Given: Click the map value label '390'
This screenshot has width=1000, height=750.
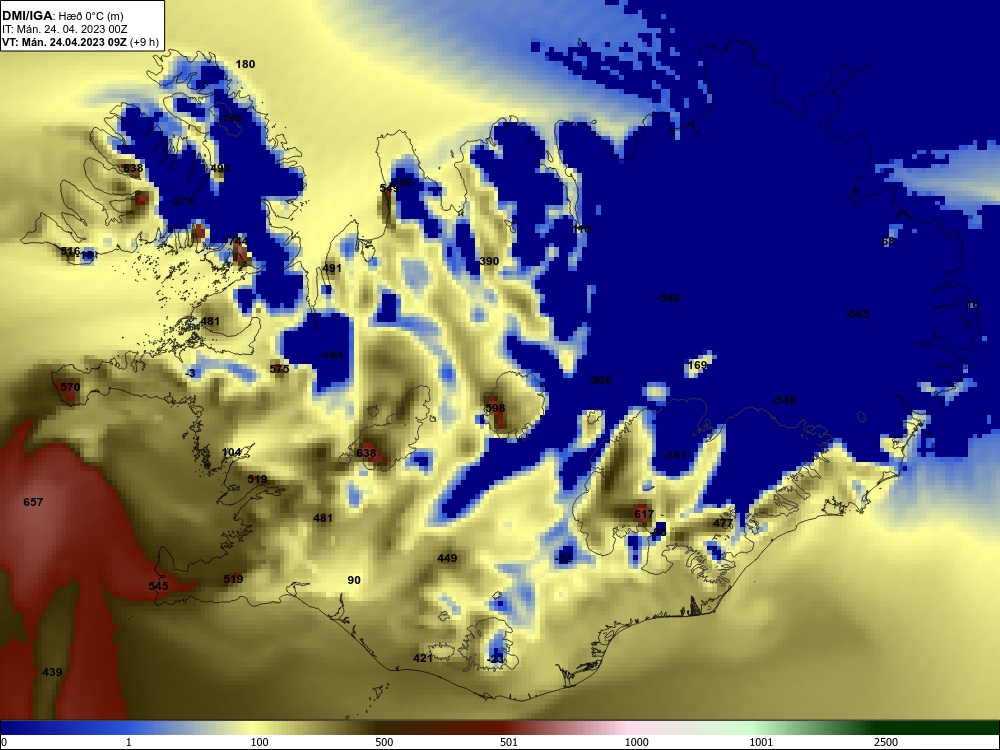Looking at the screenshot, I should [x=489, y=261].
